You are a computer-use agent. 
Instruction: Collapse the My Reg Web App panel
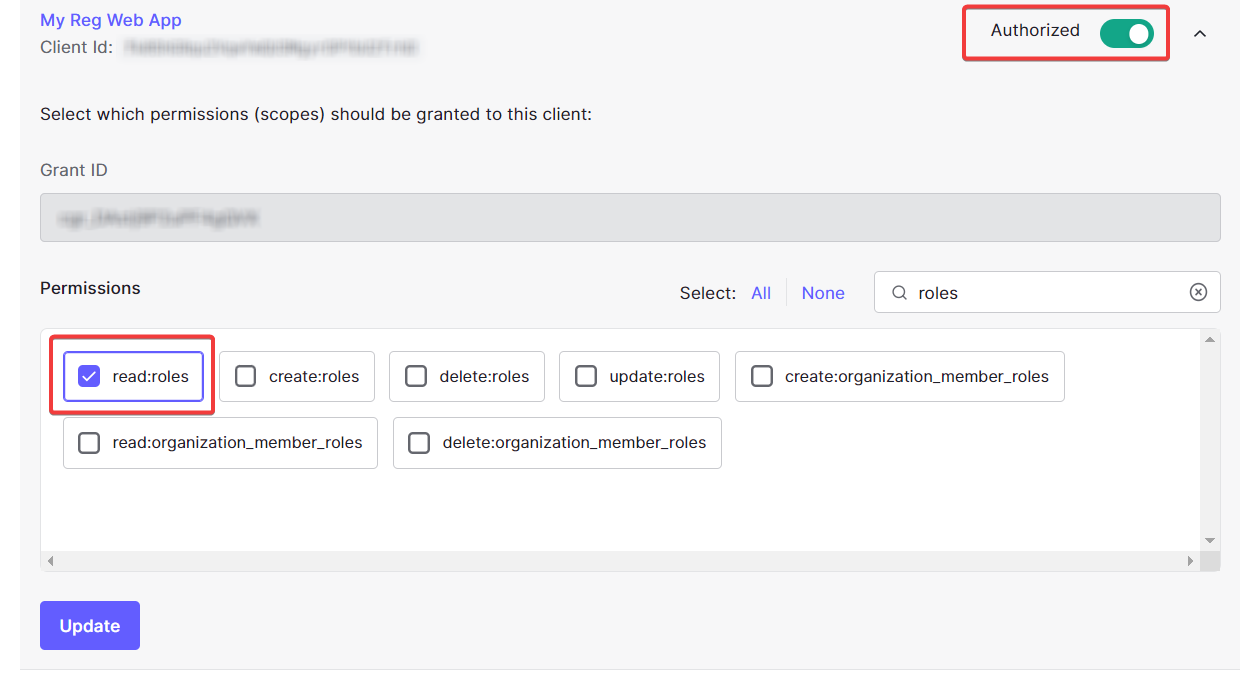[x=1200, y=34]
